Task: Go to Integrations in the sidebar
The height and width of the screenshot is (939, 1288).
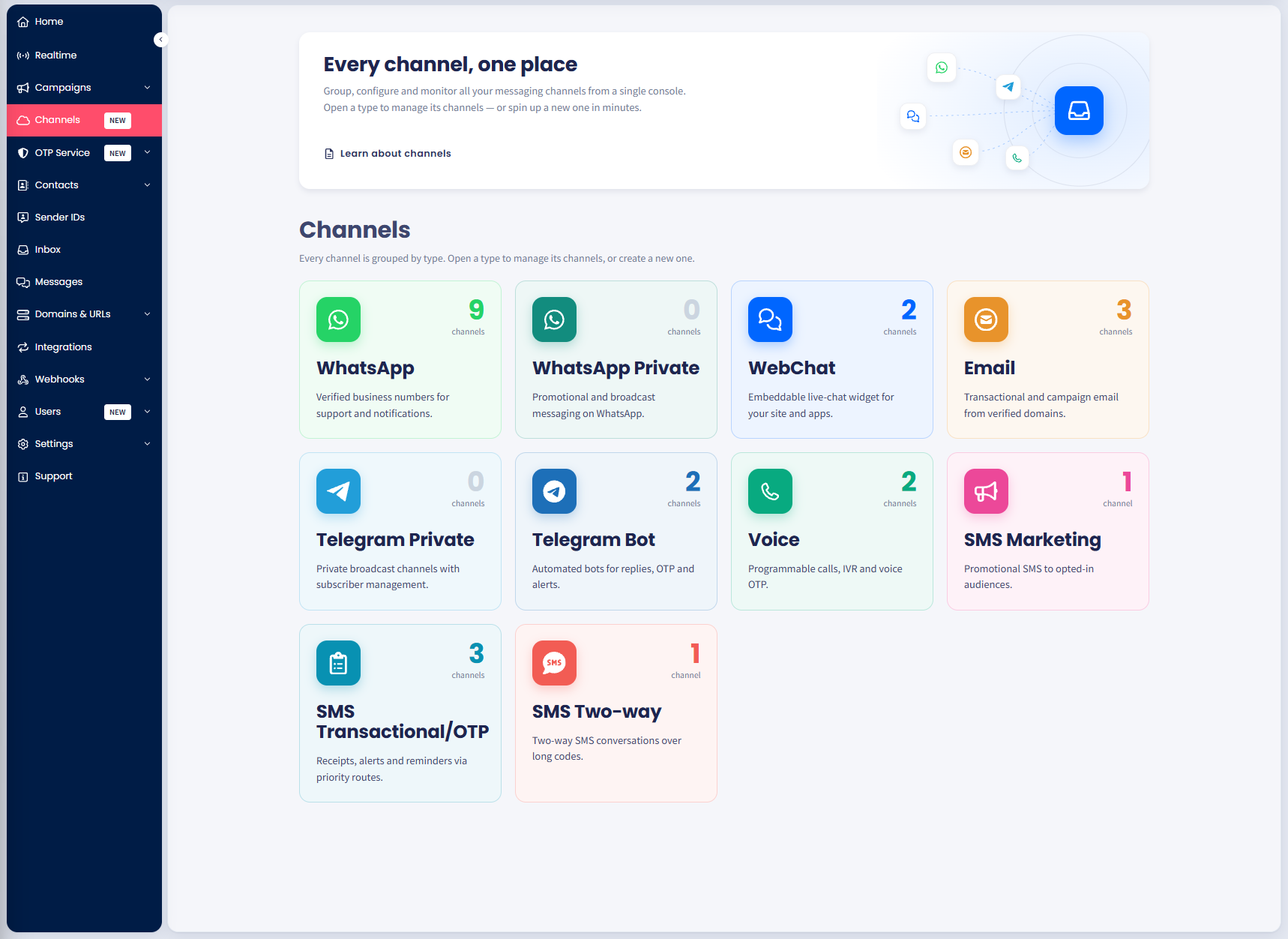Action: [x=84, y=347]
